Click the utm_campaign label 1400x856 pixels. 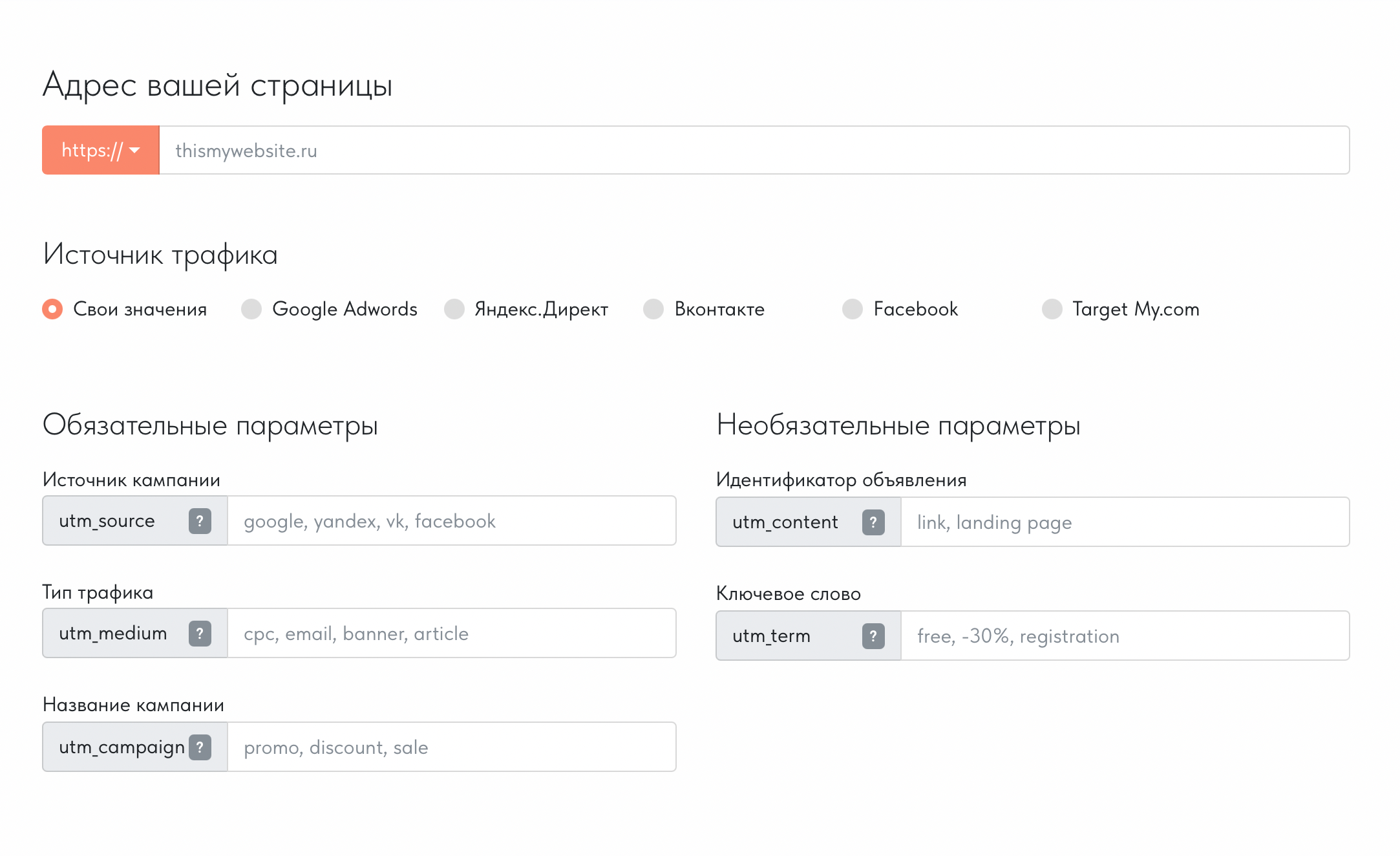coord(122,748)
